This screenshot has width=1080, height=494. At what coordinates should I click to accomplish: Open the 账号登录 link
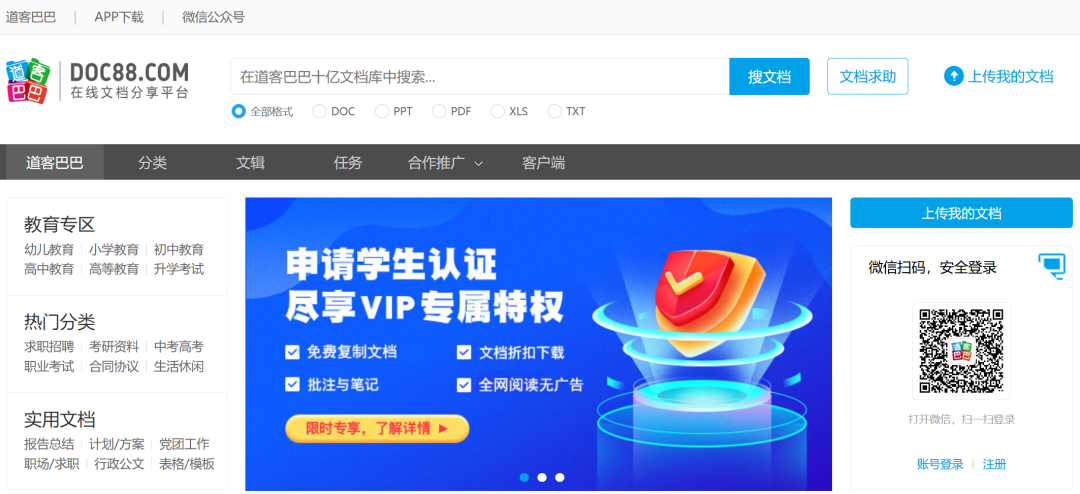(940, 464)
